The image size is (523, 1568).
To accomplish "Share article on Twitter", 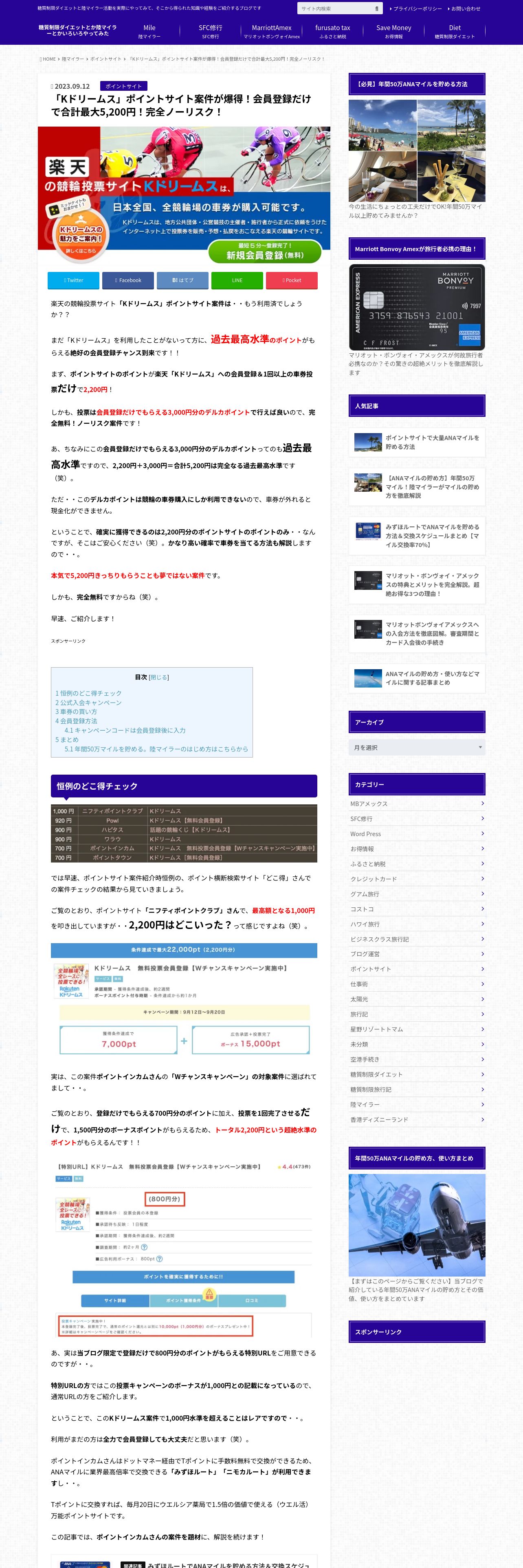I will click(73, 280).
